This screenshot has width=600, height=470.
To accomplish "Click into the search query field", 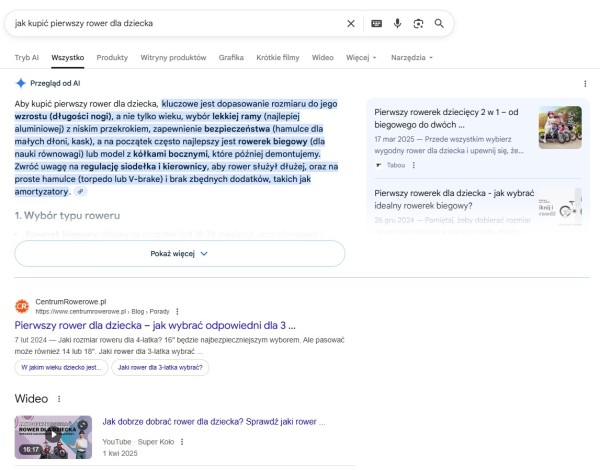I will coord(176,23).
